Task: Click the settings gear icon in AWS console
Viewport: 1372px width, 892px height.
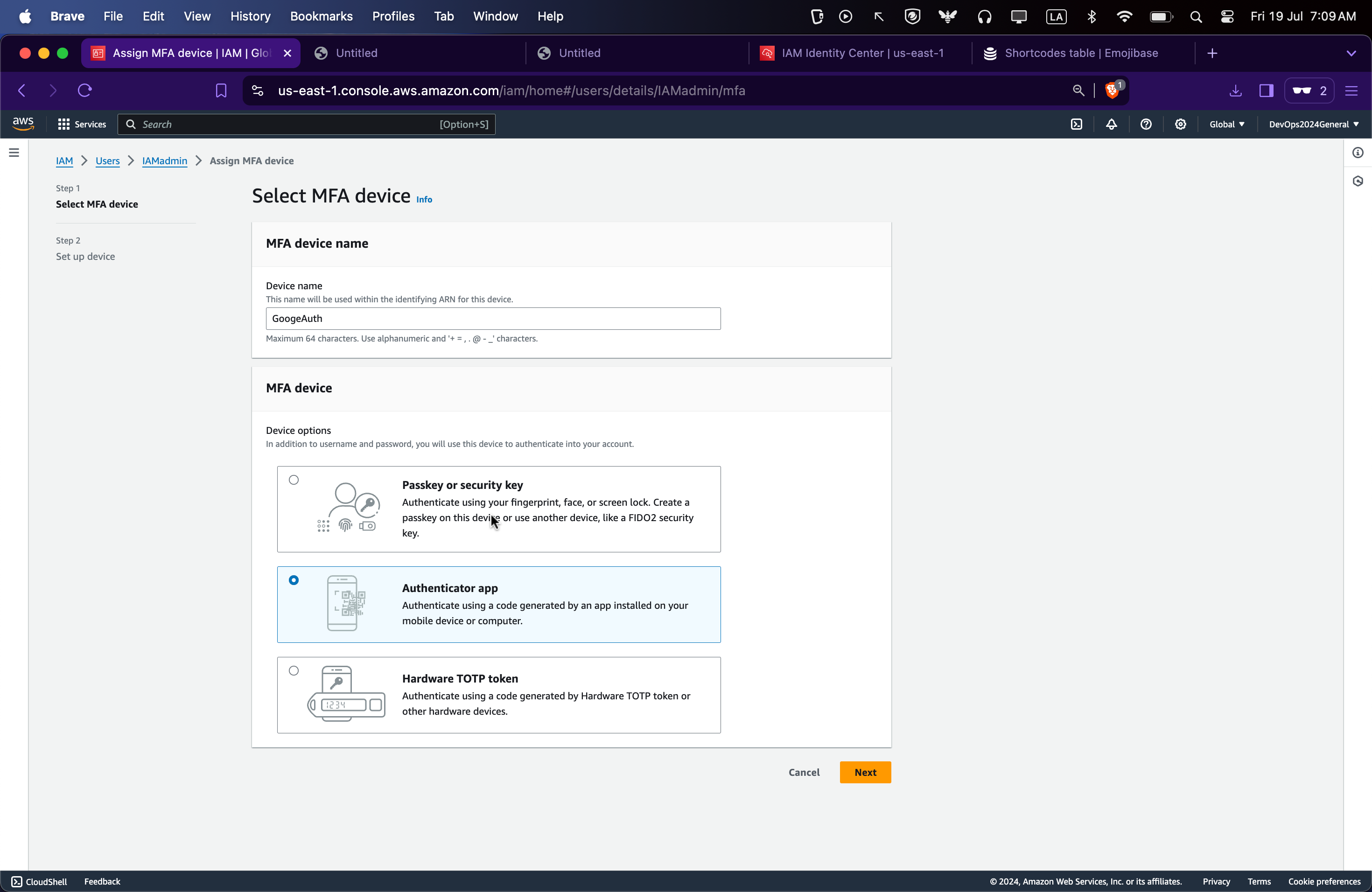Action: 1181,124
